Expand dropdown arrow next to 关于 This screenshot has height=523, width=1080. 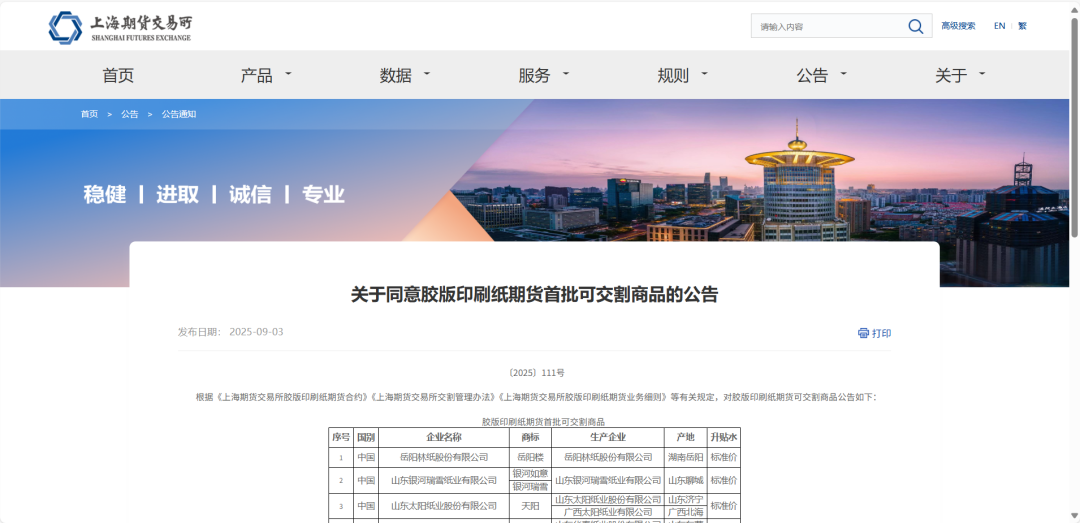(x=982, y=73)
